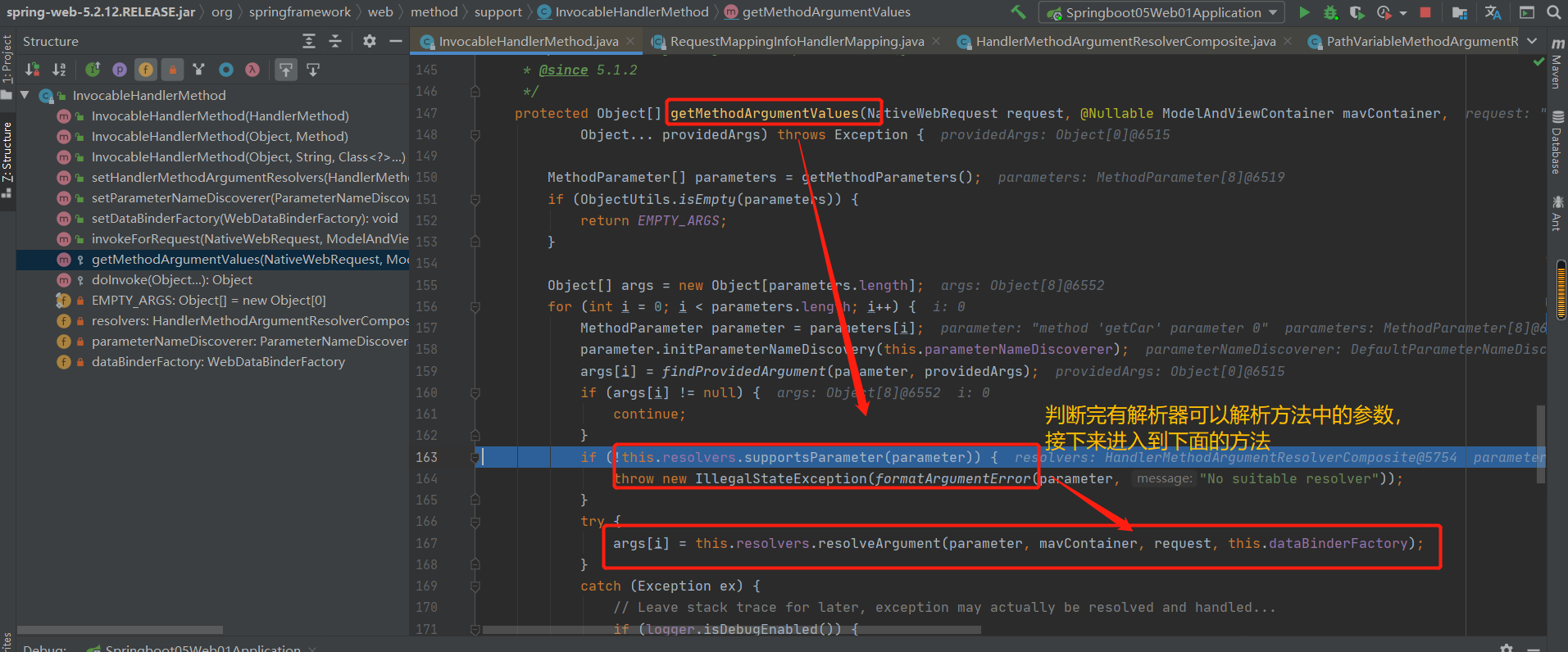Screen dimensions: 1568x652
Task: Toggle Show Lambdas pink lambda icon
Action: pyautogui.click(x=252, y=70)
